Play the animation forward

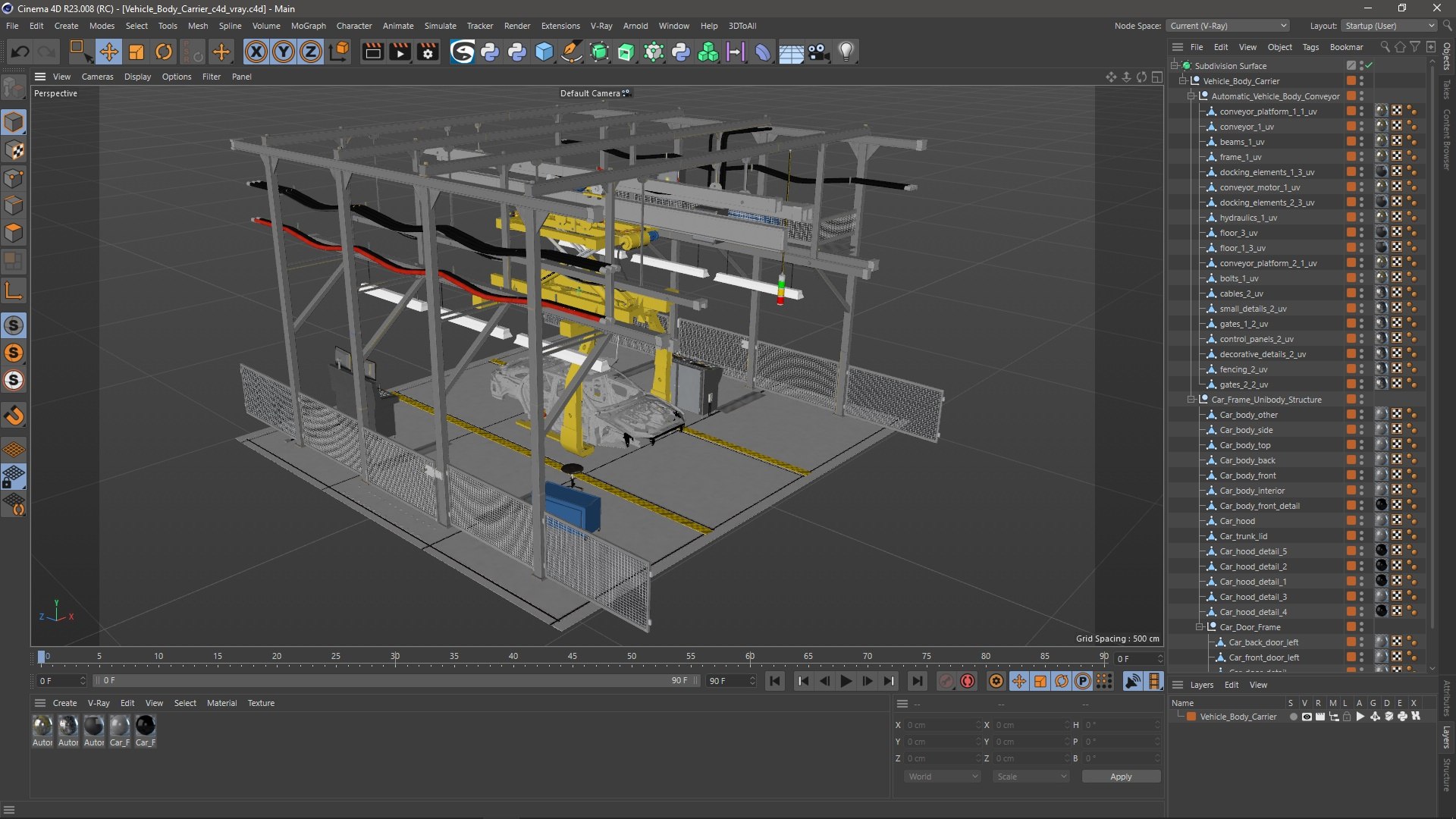[846, 681]
